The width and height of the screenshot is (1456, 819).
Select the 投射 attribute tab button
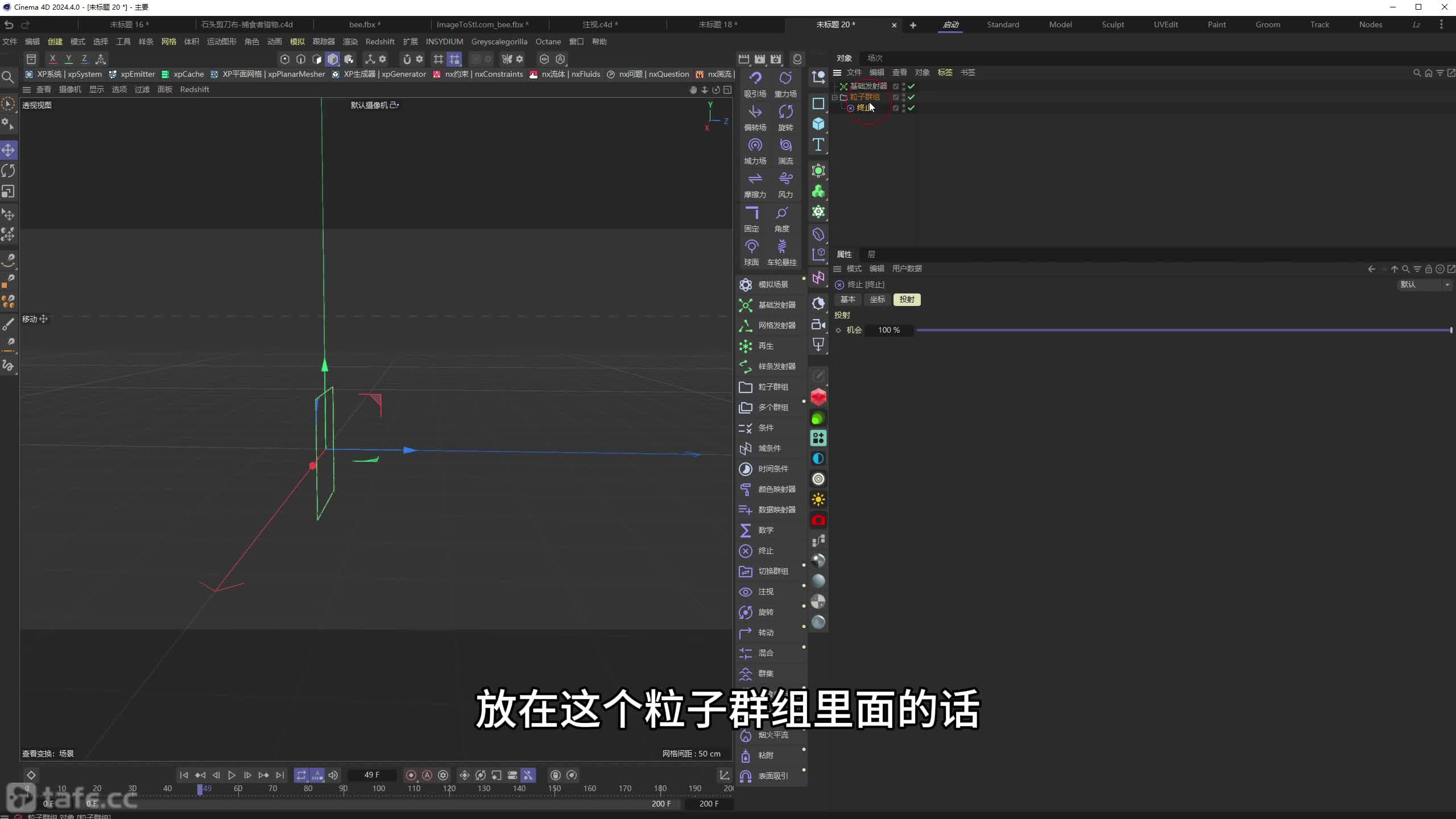[907, 299]
